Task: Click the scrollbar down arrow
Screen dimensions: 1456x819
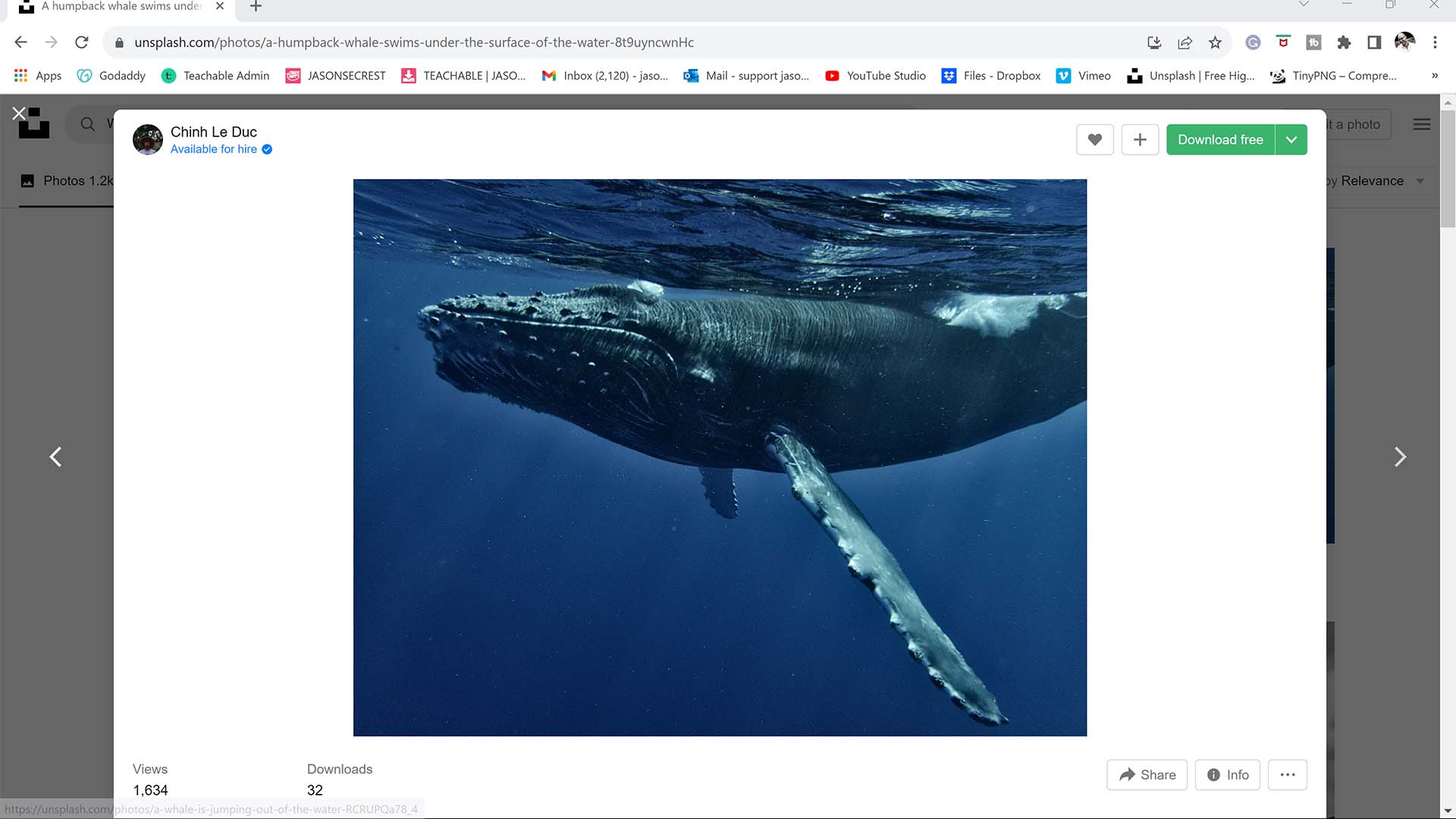Action: [1448, 811]
